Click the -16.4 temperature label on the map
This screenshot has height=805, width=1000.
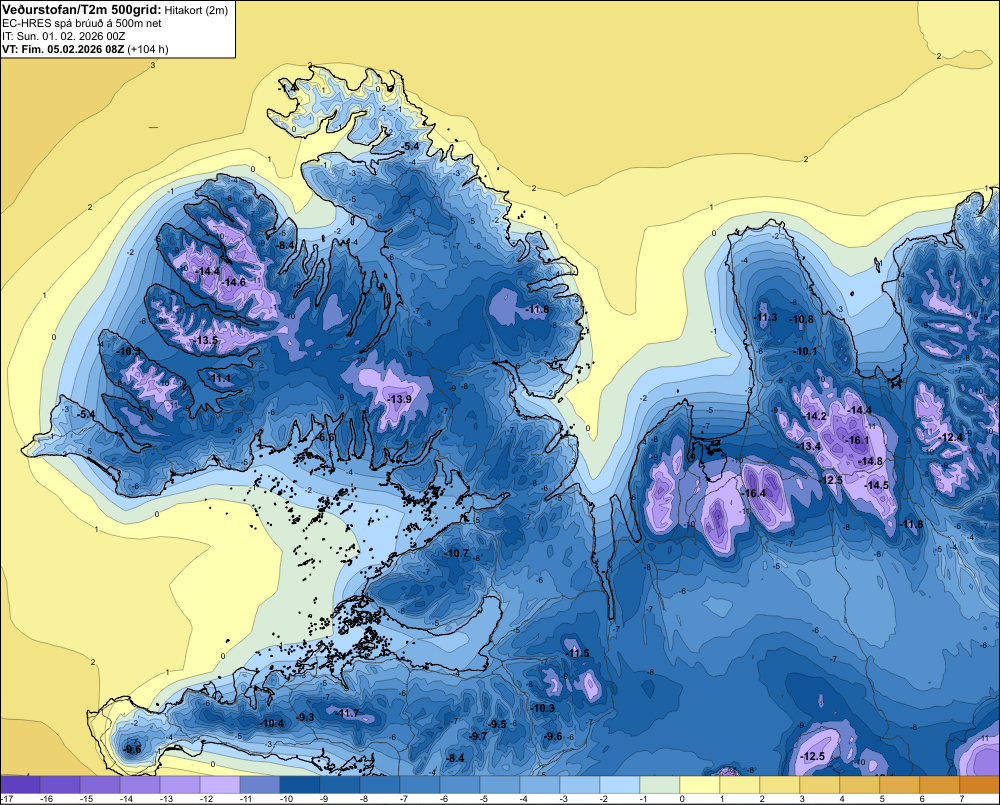[754, 493]
